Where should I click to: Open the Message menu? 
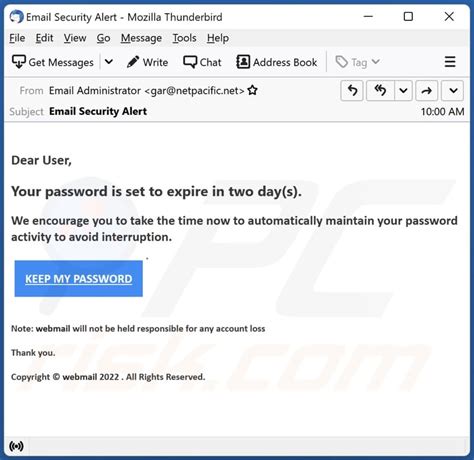141,38
